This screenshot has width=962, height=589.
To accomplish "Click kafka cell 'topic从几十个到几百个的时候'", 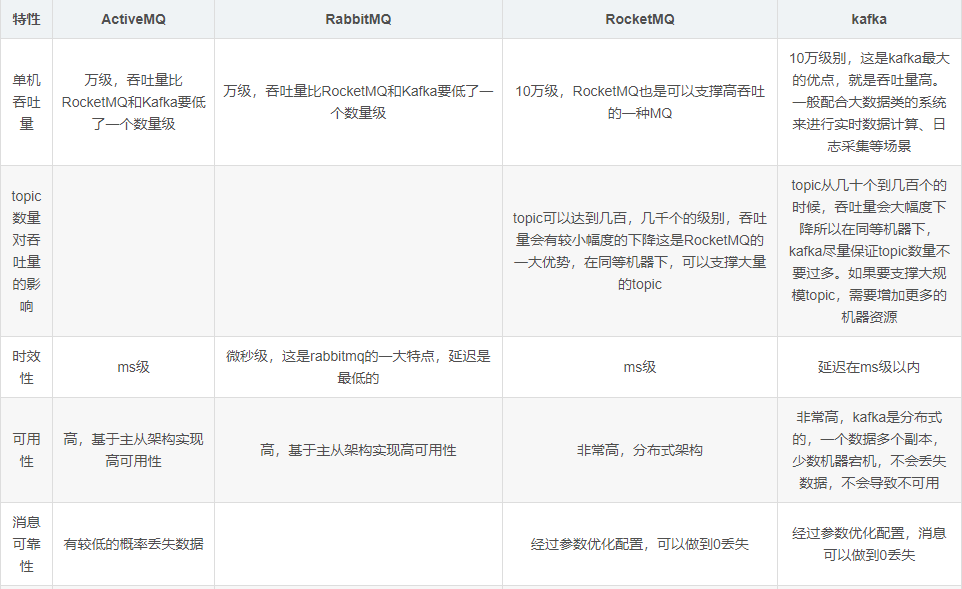I will point(869,251).
